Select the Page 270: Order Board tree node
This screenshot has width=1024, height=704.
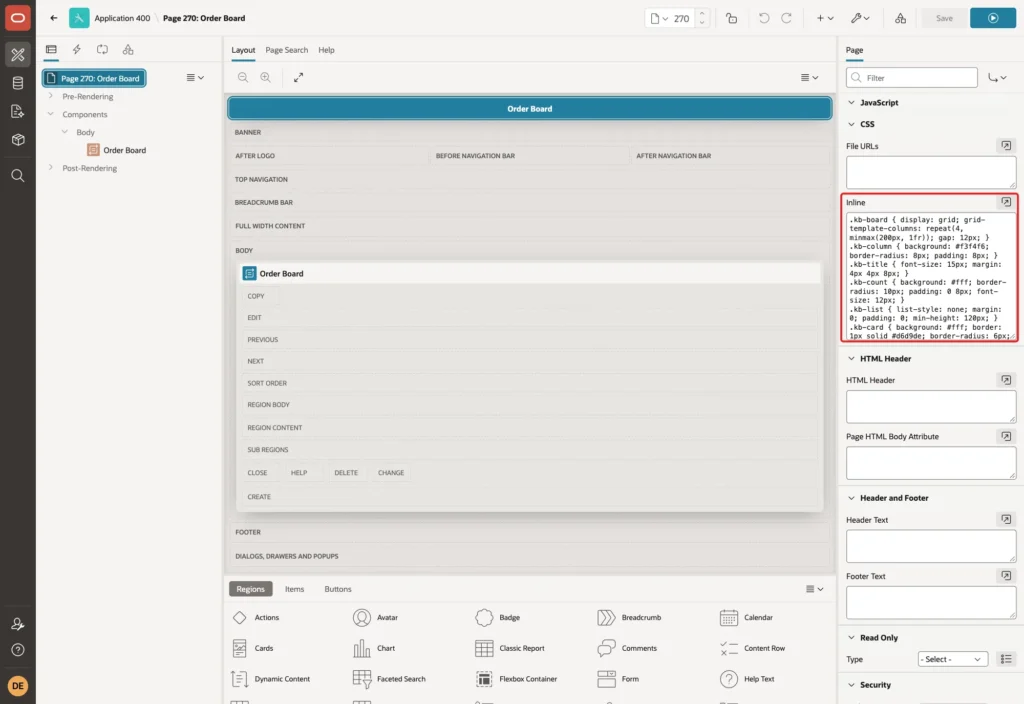[x=94, y=78]
